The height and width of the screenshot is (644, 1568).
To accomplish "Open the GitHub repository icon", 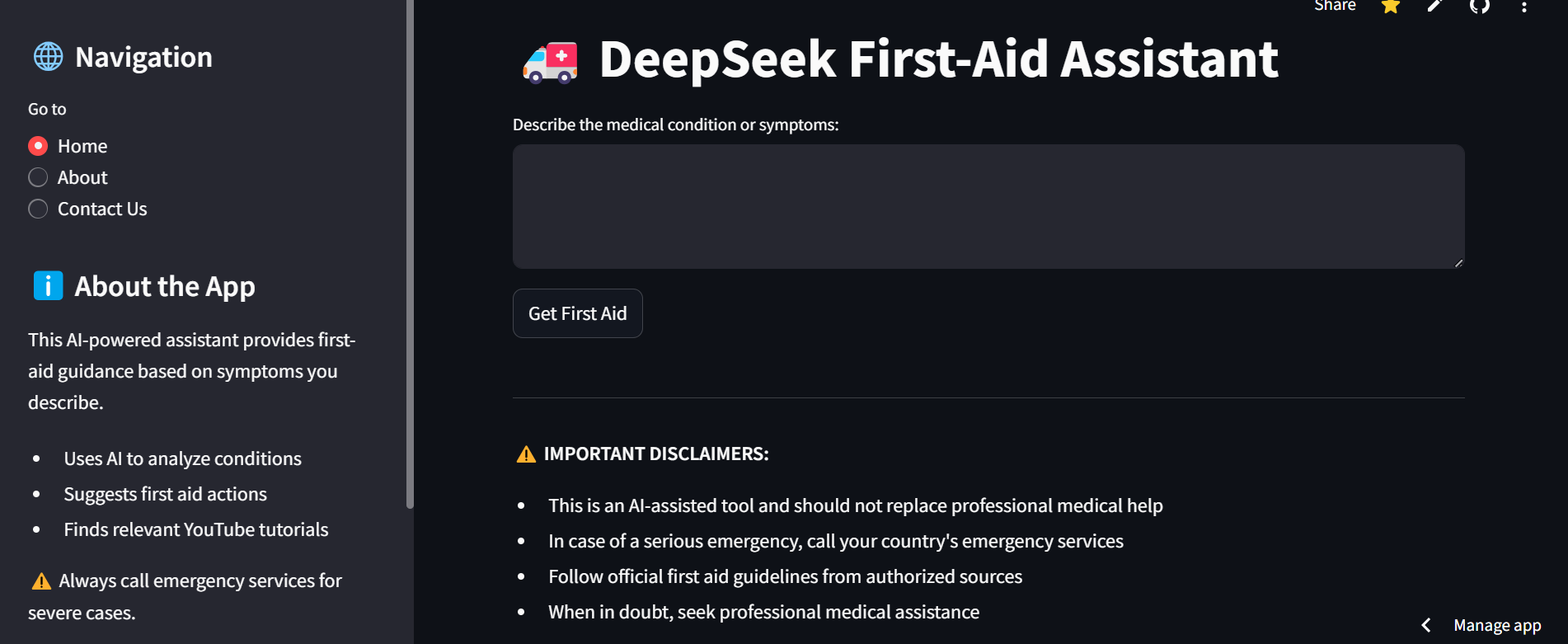I will tap(1480, 7).
